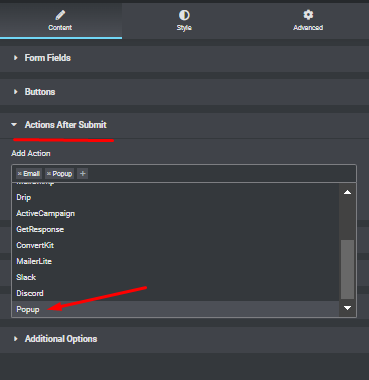Select Popup from the action list

pyautogui.click(x=176, y=309)
